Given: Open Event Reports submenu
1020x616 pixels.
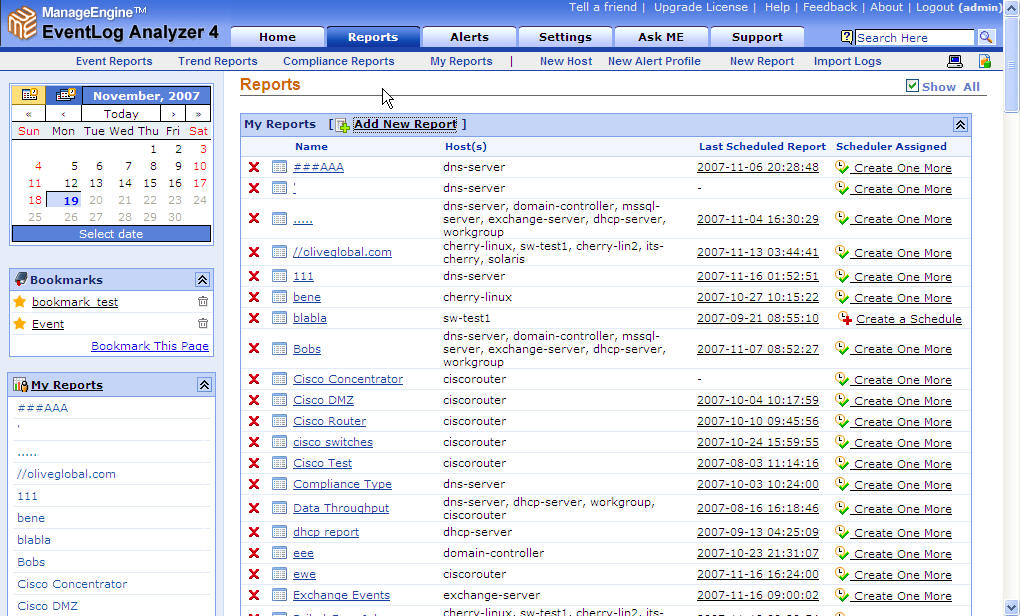Looking at the screenshot, I should [114, 61].
